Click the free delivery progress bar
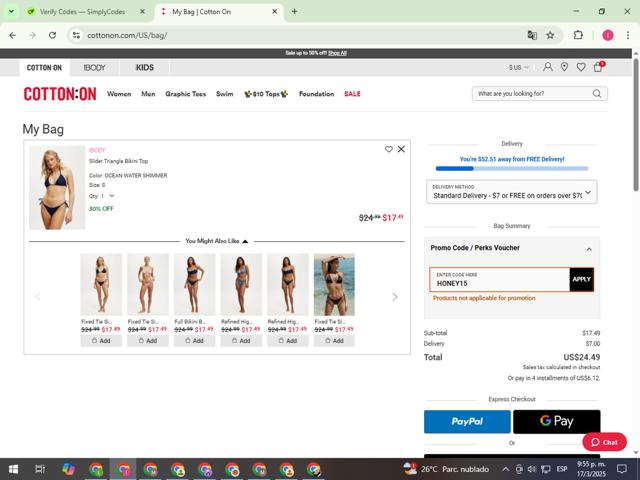 [x=512, y=168]
